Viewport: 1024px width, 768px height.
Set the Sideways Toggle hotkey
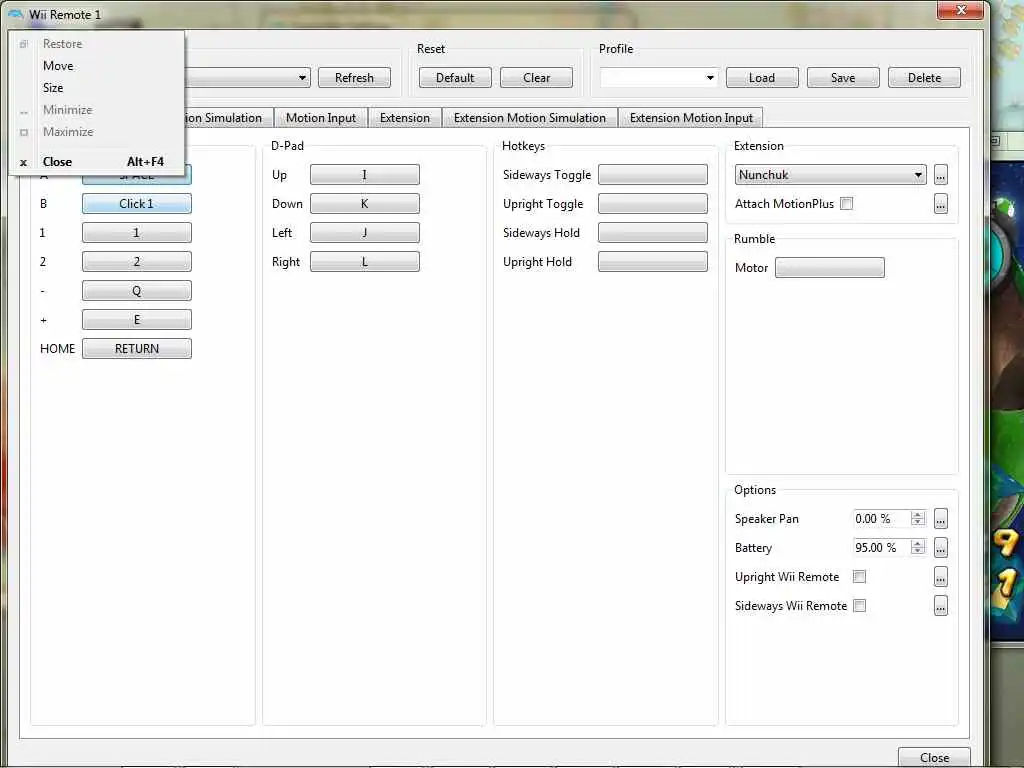point(652,174)
